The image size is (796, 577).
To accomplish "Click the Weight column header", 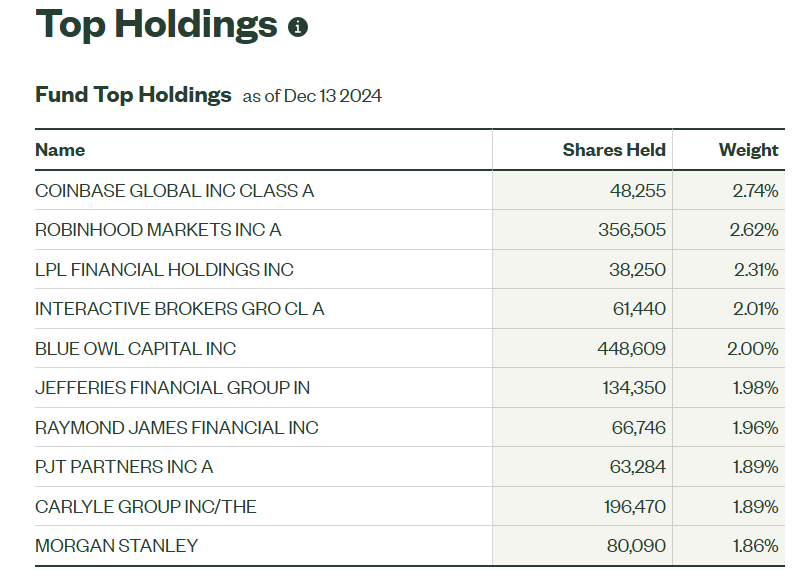I will [x=747, y=150].
